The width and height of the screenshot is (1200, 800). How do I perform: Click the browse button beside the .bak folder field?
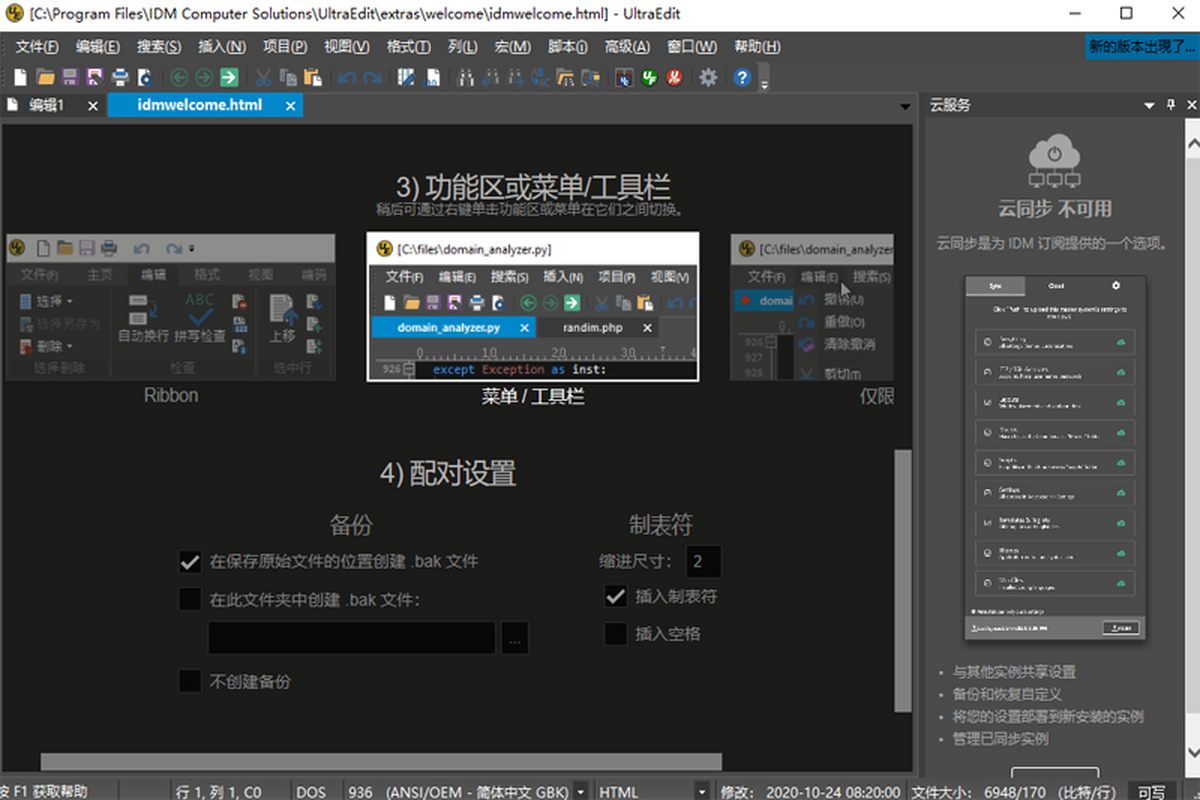click(x=515, y=637)
